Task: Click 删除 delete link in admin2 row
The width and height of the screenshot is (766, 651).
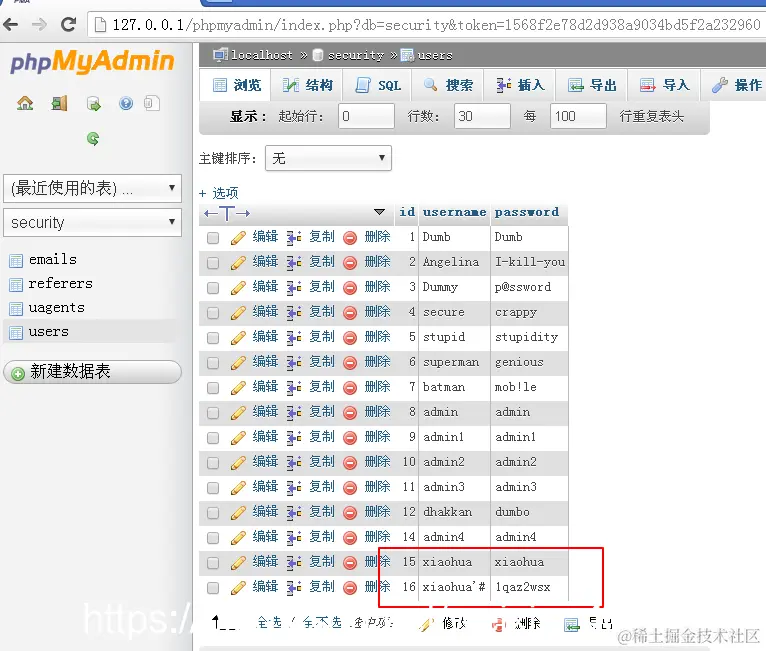Action: [377, 462]
